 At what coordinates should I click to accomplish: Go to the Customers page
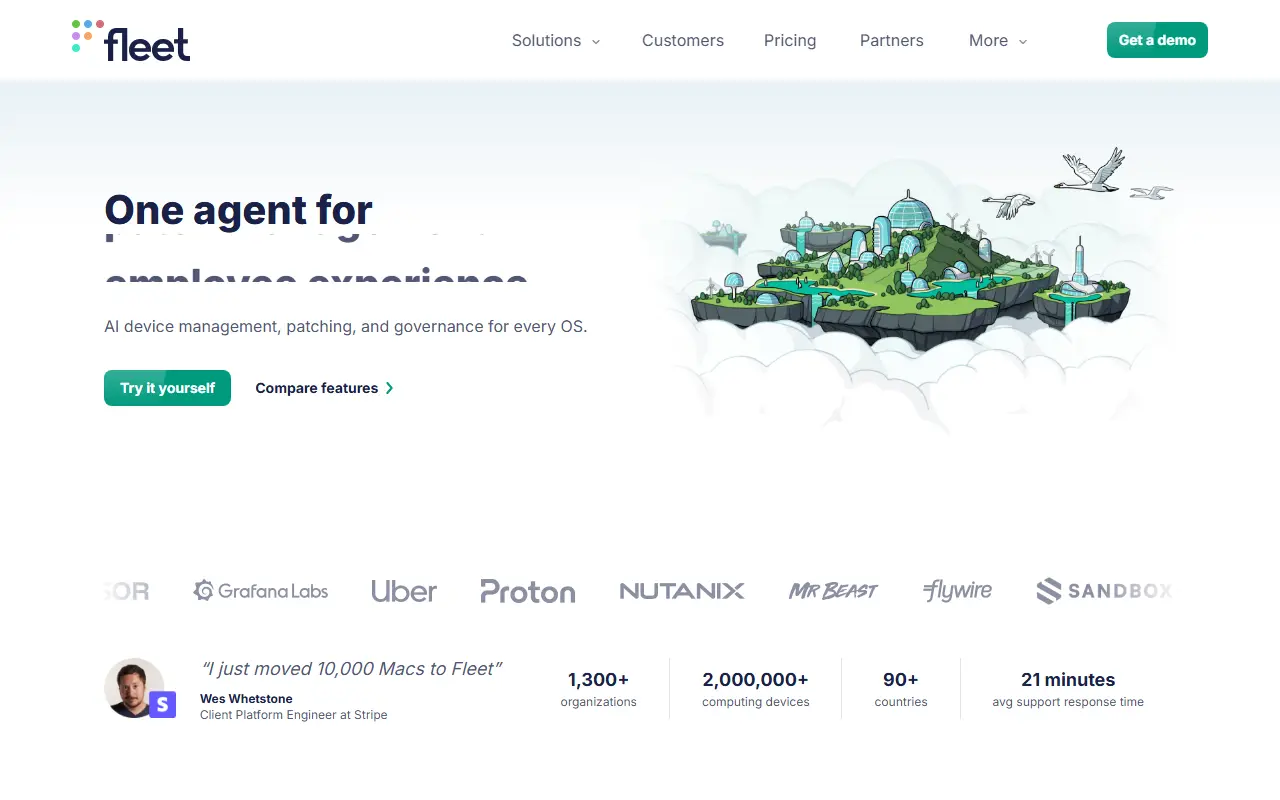683,41
